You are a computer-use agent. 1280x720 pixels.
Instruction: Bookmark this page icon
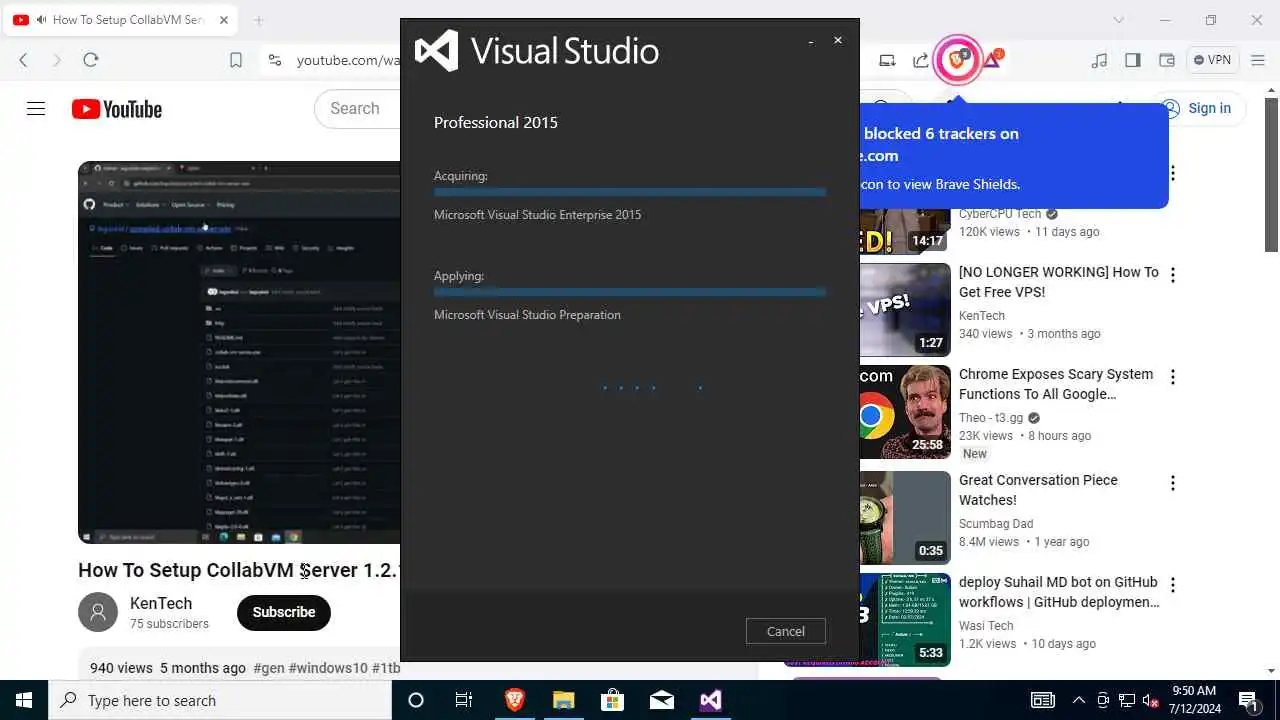tap(236, 60)
